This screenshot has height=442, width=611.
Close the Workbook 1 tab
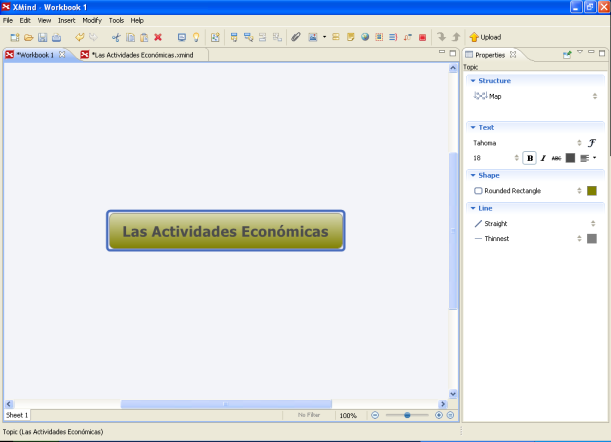(62, 55)
